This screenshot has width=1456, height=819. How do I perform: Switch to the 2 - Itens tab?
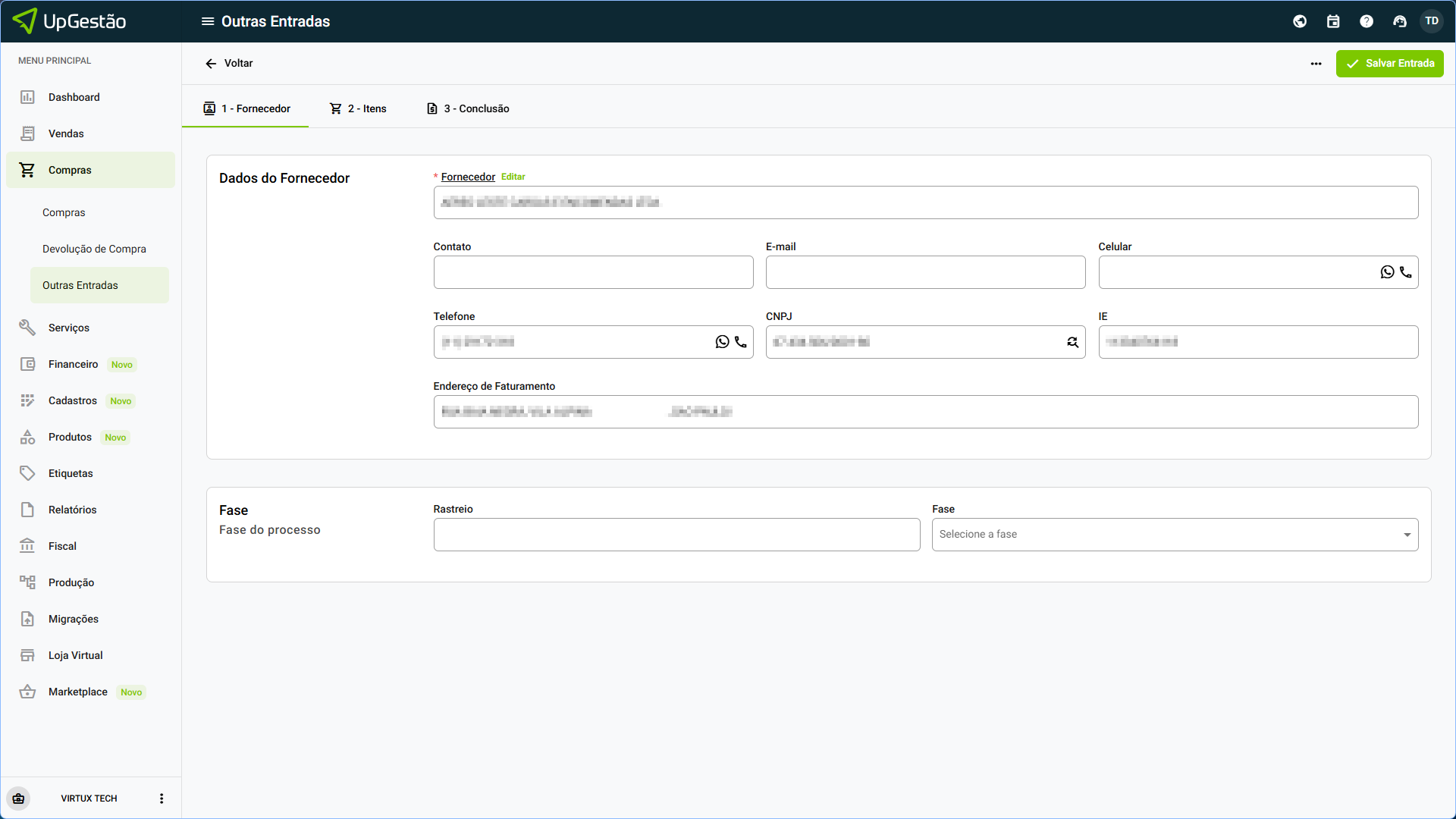pyautogui.click(x=358, y=108)
